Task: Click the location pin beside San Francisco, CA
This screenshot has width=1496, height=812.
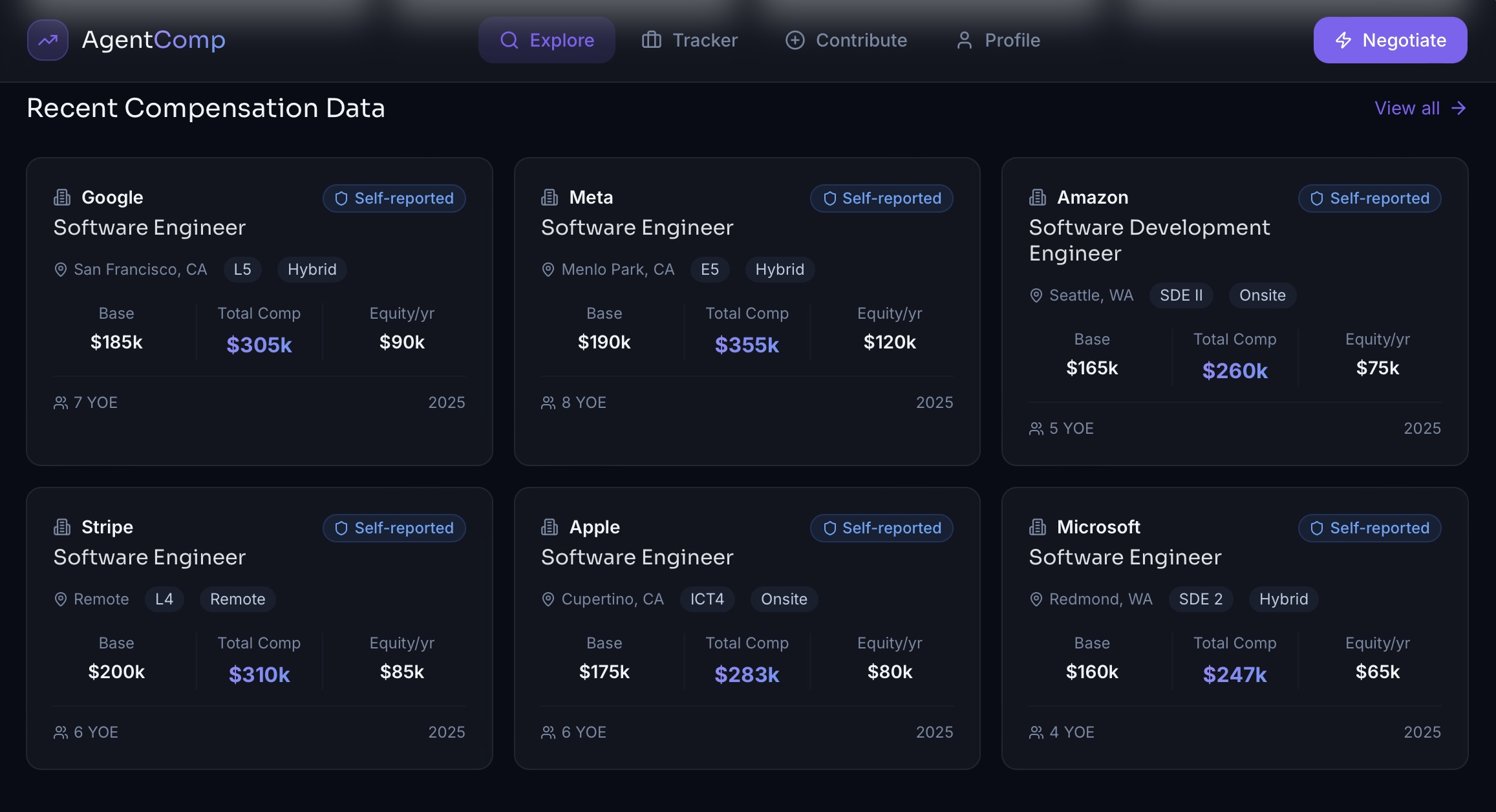Action: pos(61,270)
